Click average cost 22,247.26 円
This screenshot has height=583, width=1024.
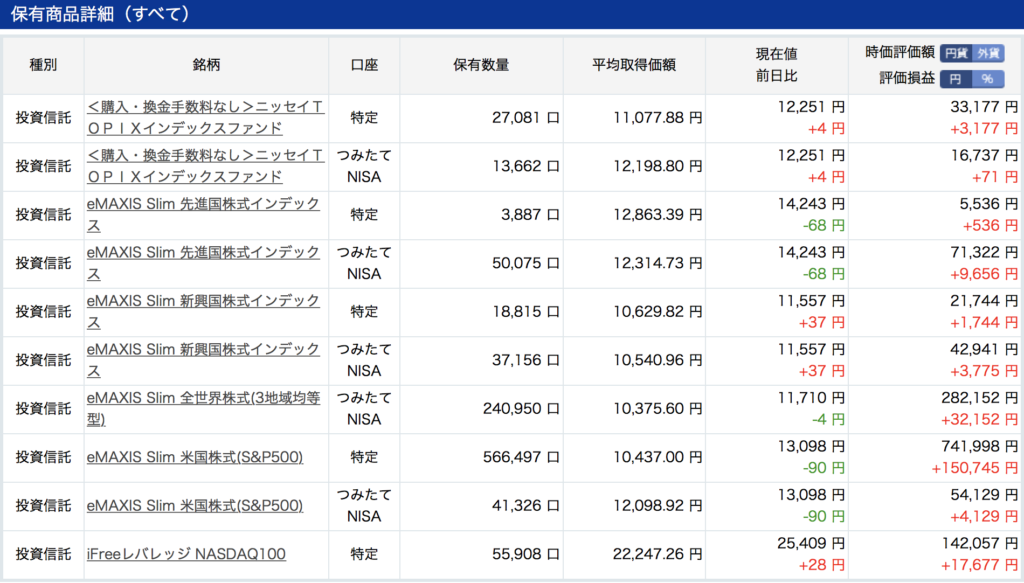coord(658,554)
